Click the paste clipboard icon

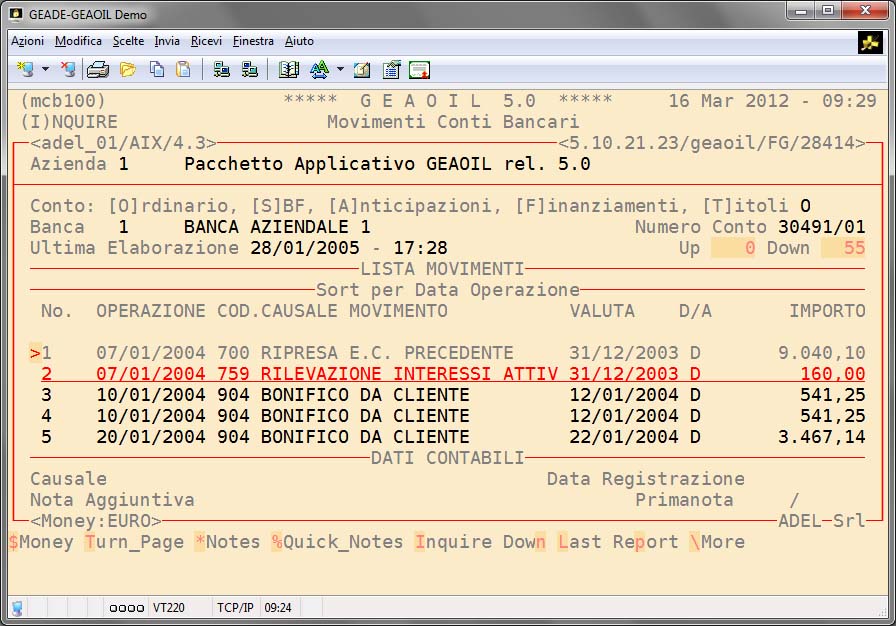[x=183, y=70]
